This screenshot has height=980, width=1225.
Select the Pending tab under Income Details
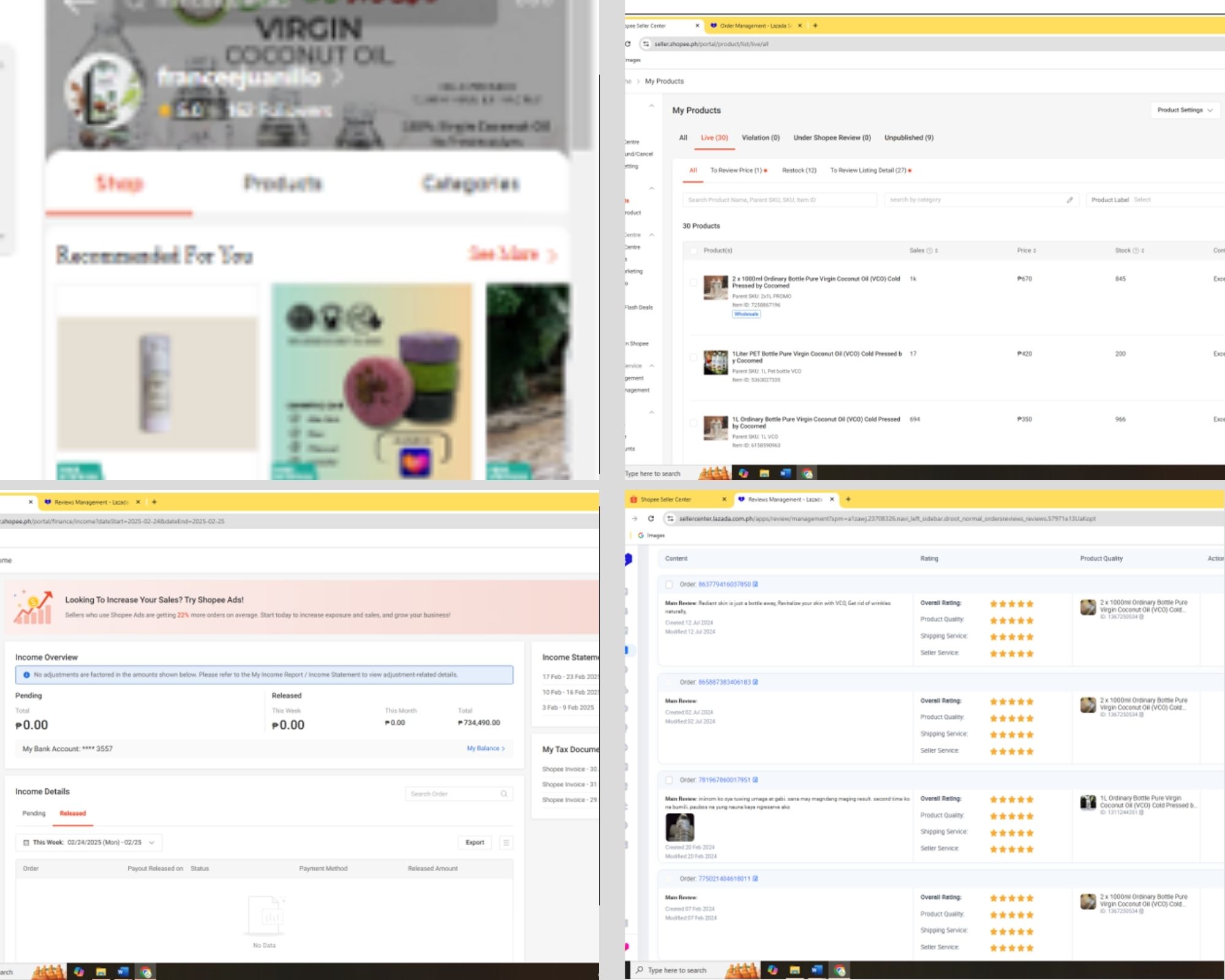pyautogui.click(x=34, y=813)
